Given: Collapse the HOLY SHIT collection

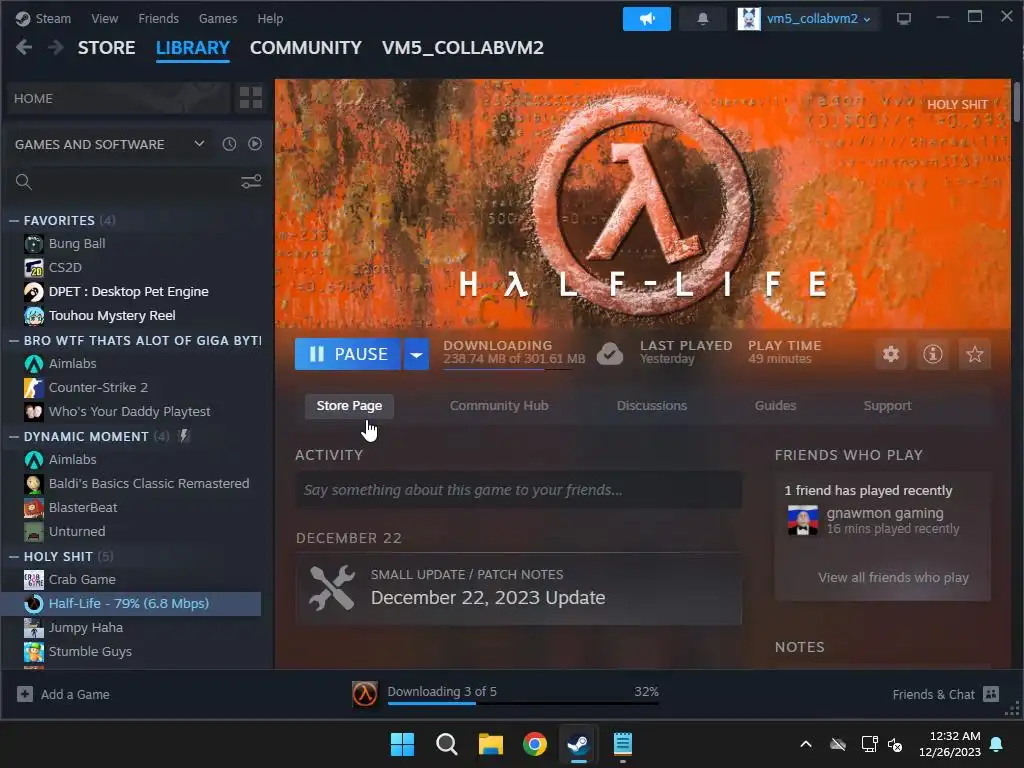Looking at the screenshot, I should coord(14,557).
